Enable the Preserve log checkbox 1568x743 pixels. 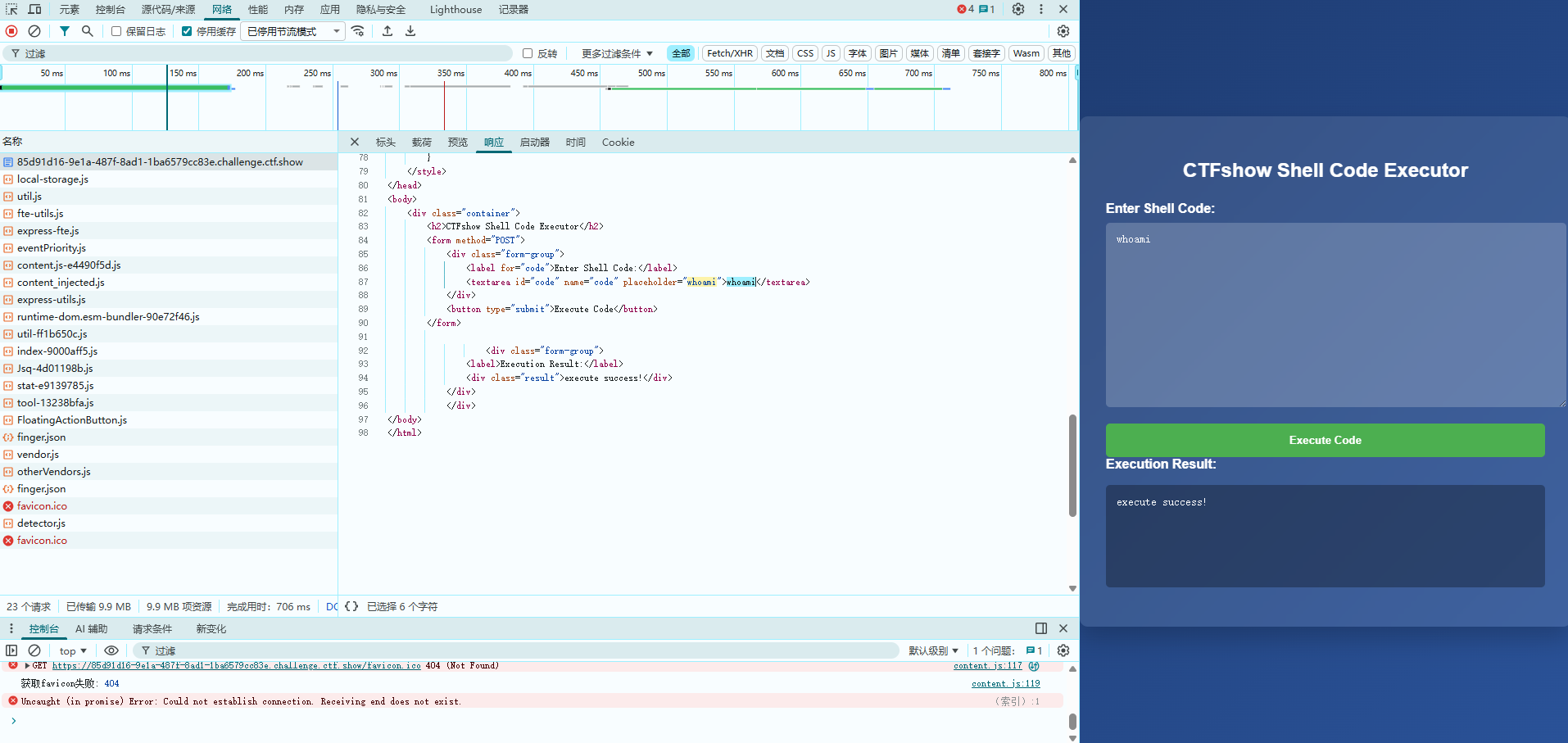click(x=116, y=31)
